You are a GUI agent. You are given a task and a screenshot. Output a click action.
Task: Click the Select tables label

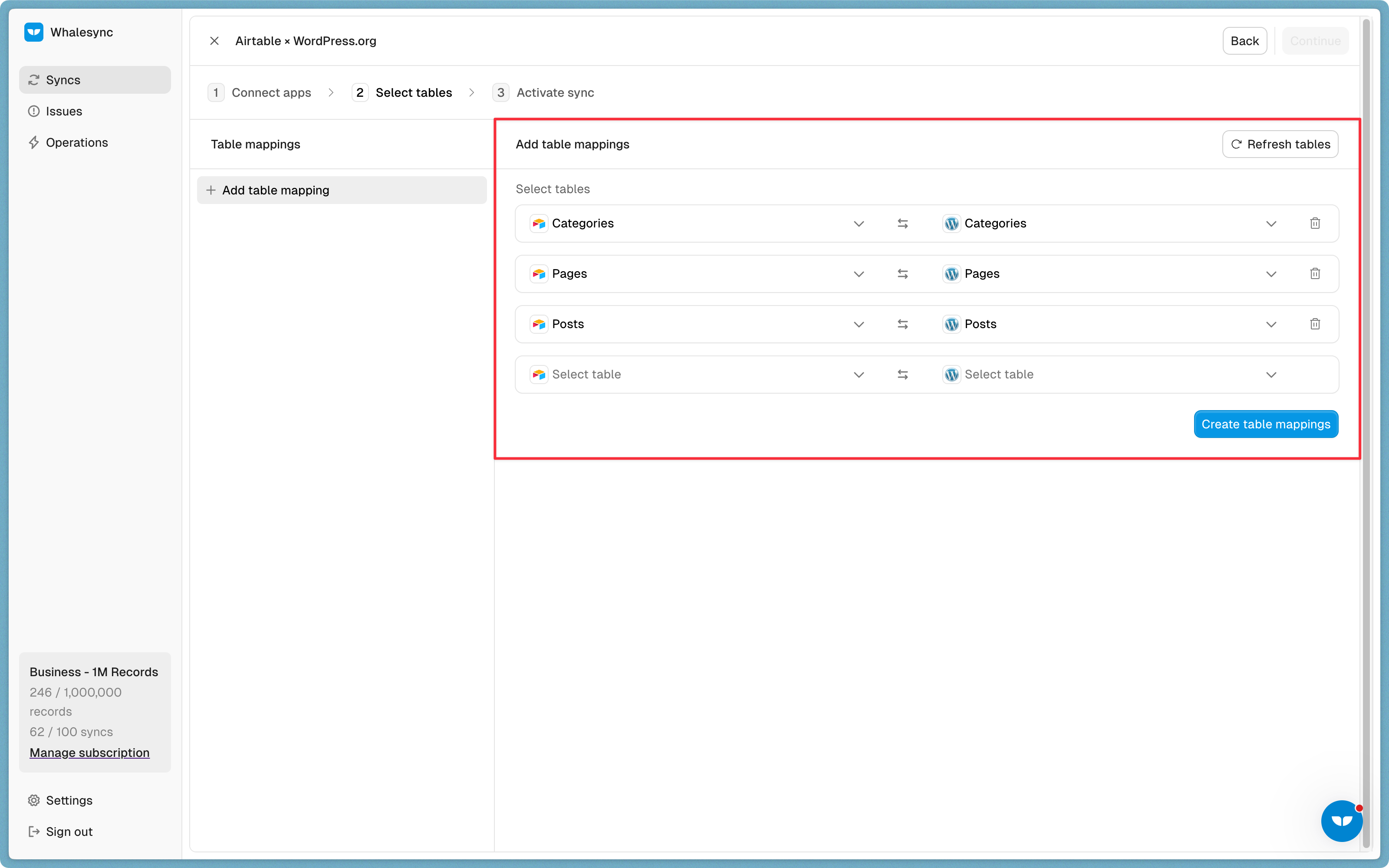coord(553,189)
